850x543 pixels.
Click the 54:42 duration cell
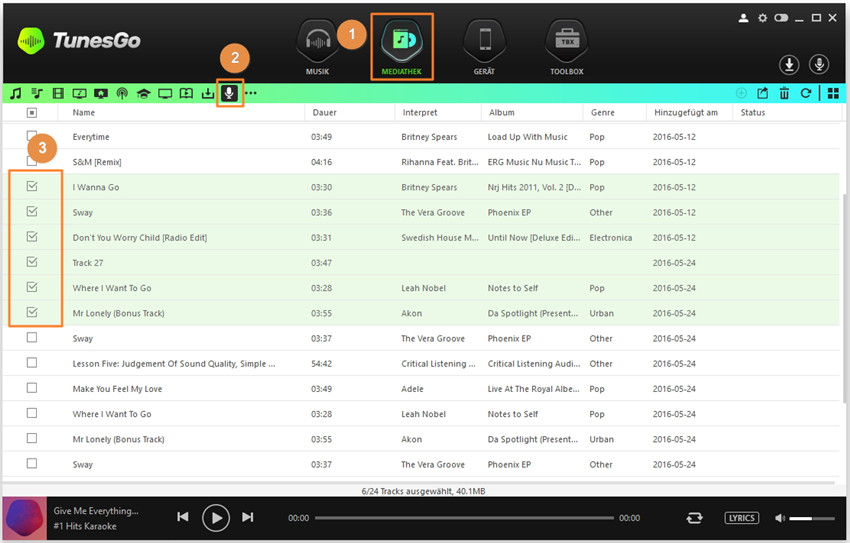[321, 364]
